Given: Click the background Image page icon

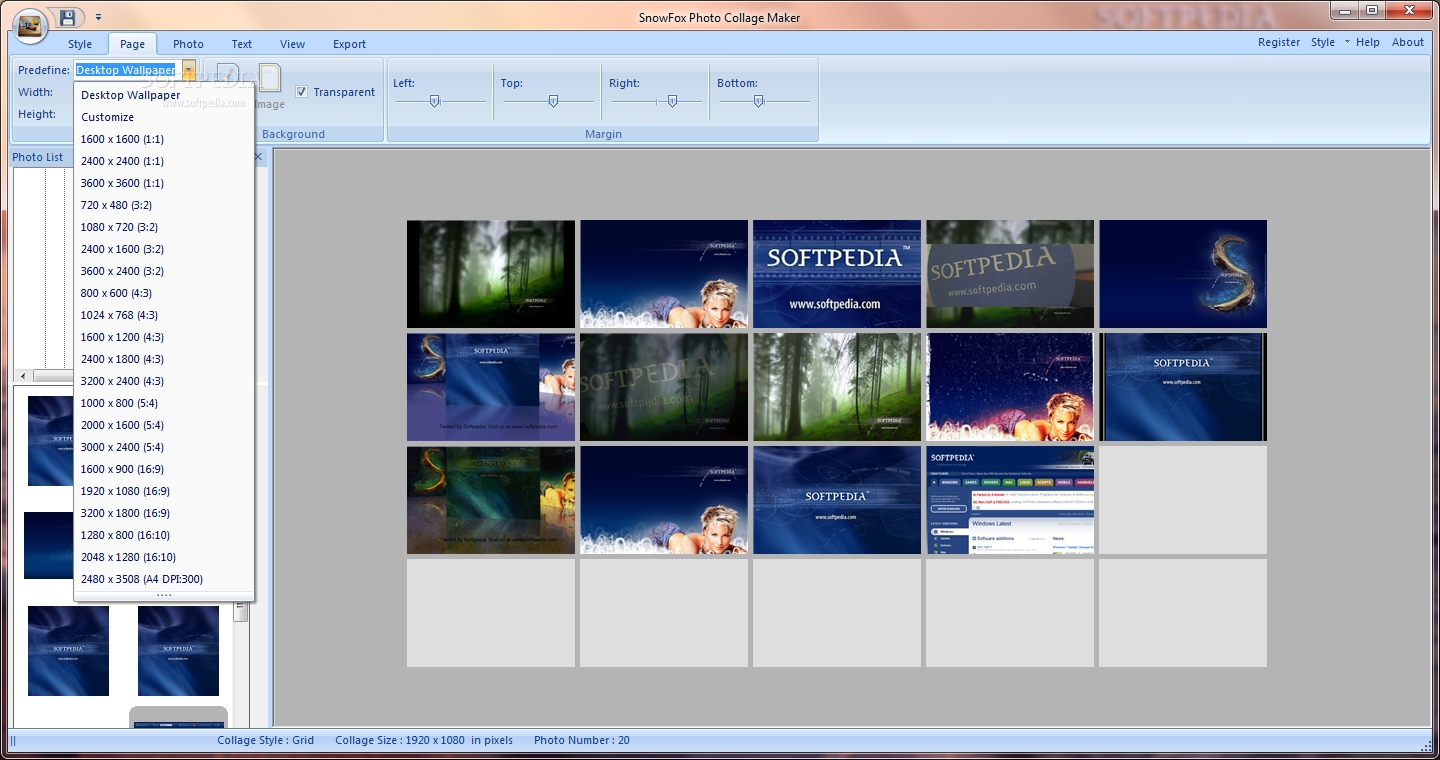Looking at the screenshot, I should [x=268, y=80].
